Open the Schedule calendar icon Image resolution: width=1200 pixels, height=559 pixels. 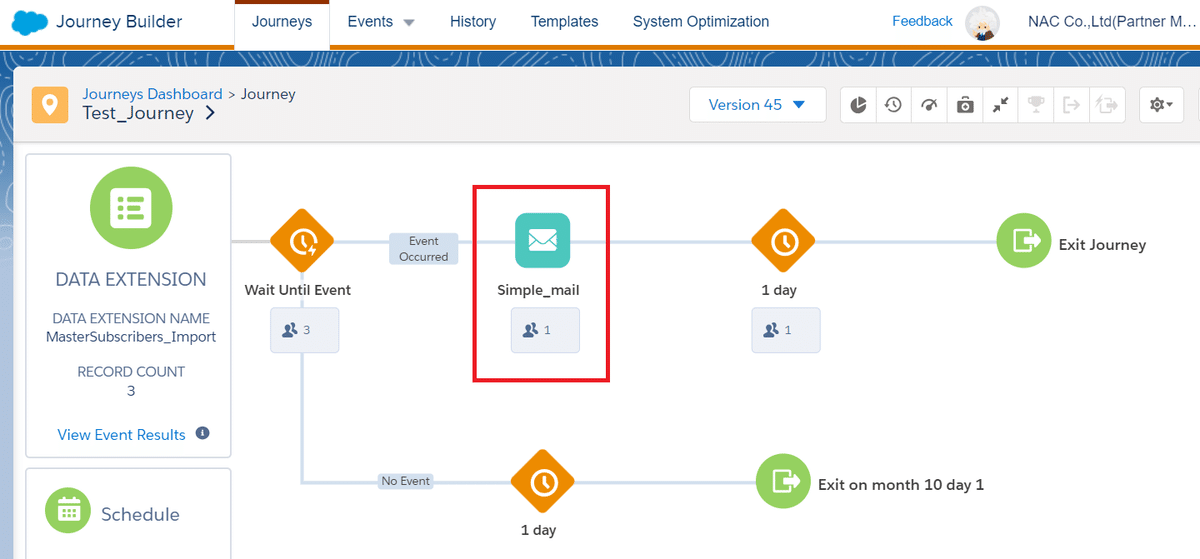point(68,512)
